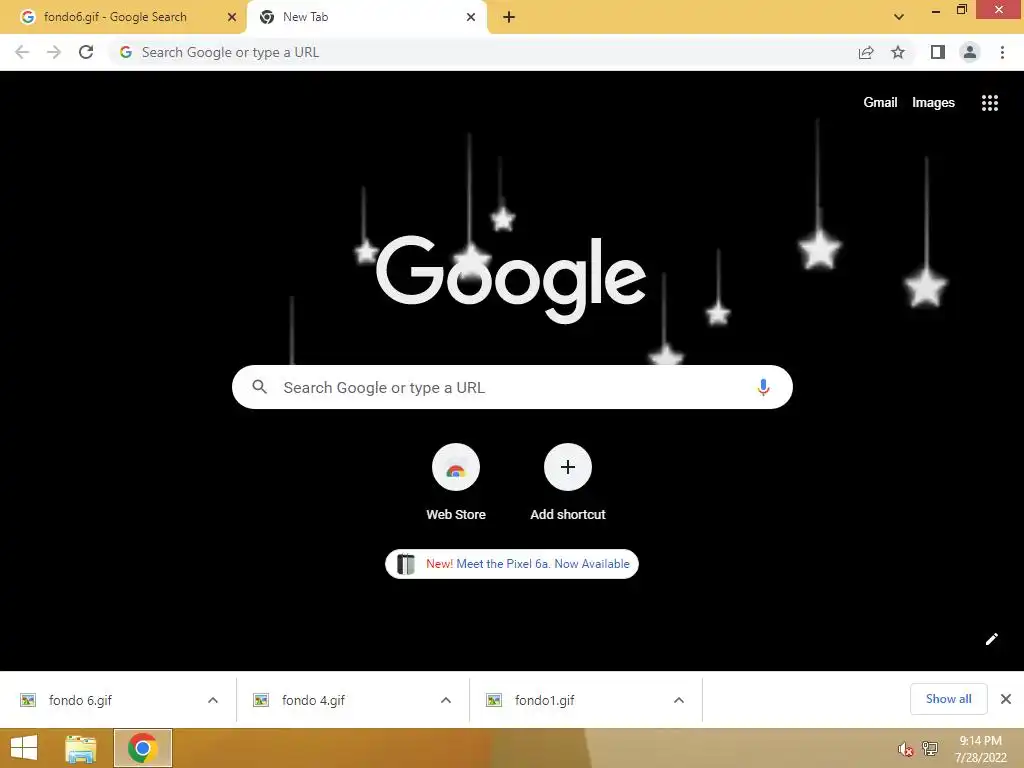The width and height of the screenshot is (1024, 768).
Task: Click Chrome taskbar icon
Action: (143, 748)
